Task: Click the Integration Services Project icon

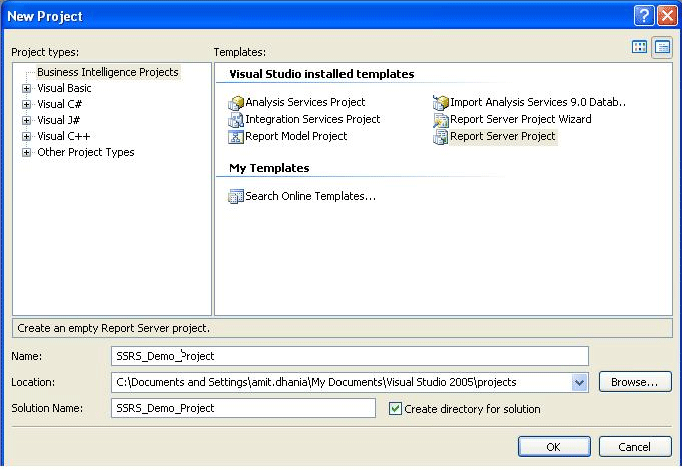Action: (236, 120)
